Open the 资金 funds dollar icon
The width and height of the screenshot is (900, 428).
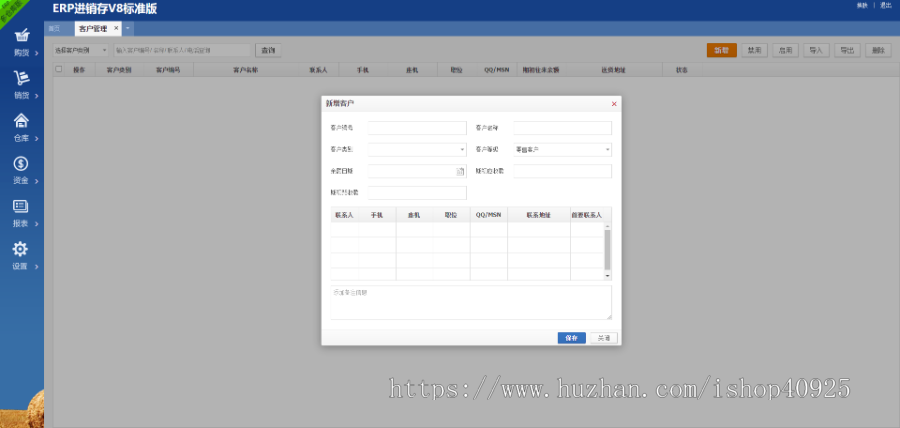pyautogui.click(x=21, y=164)
